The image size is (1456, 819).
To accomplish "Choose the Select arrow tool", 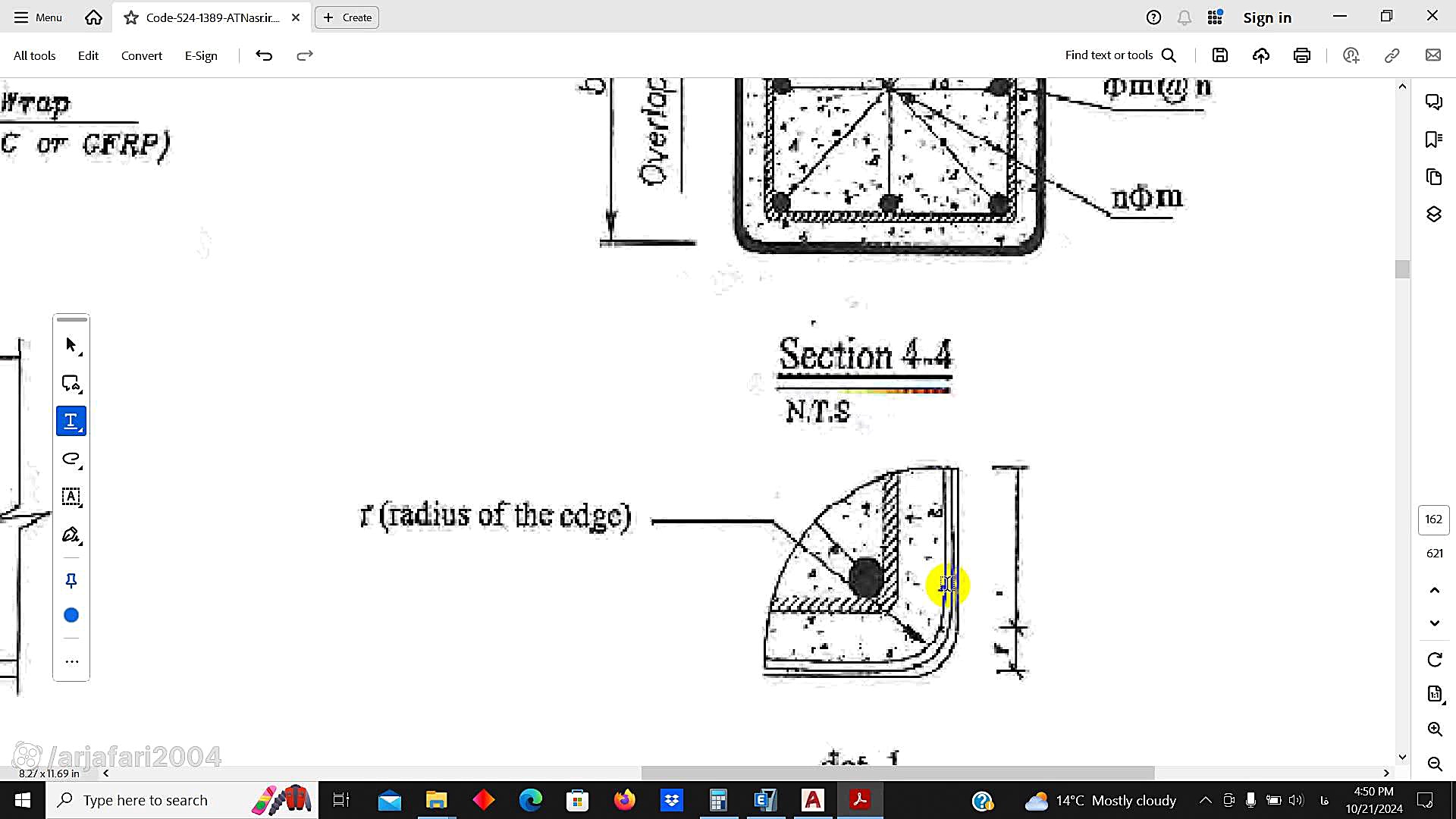I will coord(71,345).
